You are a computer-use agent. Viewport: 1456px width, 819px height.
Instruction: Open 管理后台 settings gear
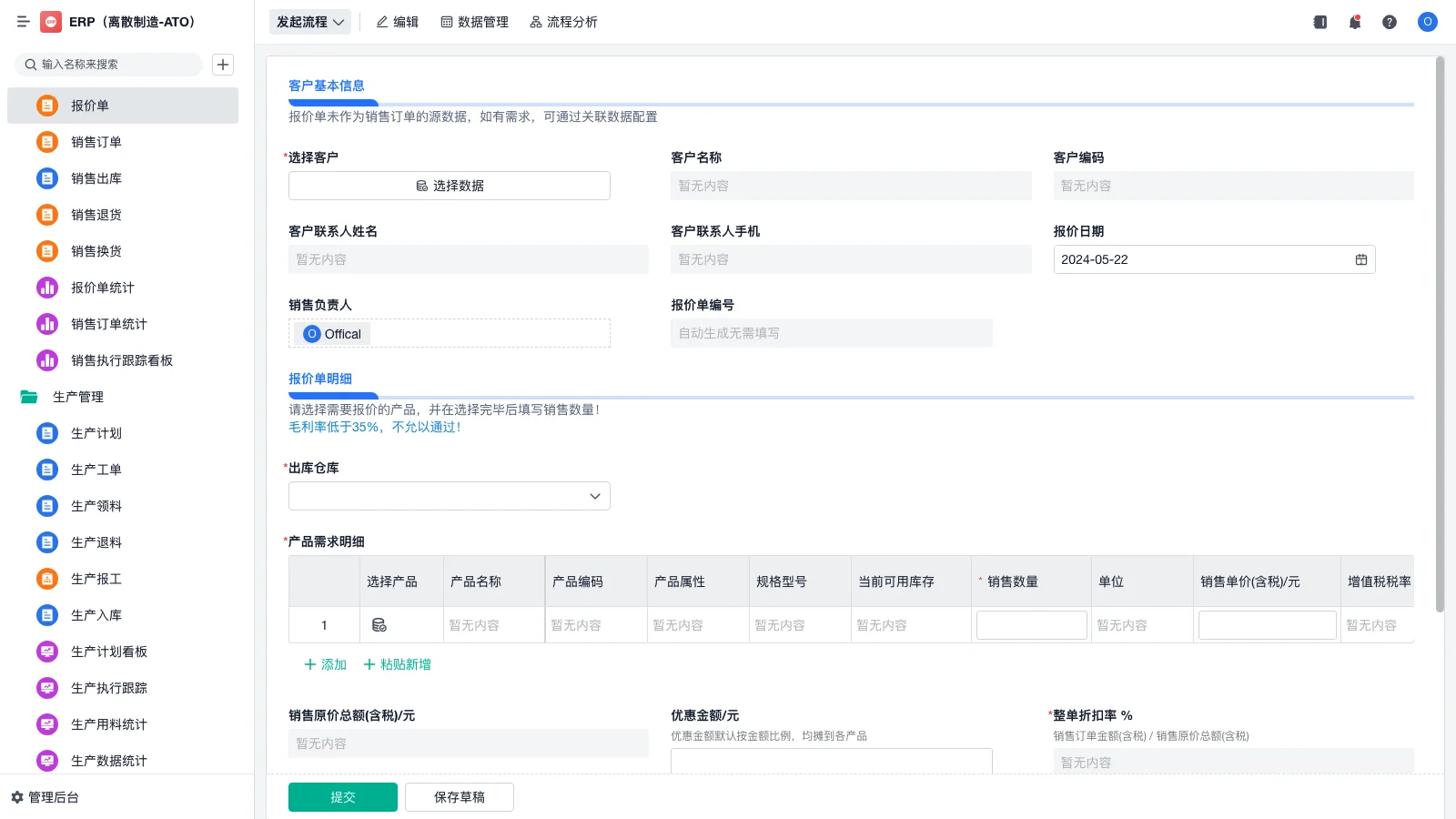click(x=17, y=797)
